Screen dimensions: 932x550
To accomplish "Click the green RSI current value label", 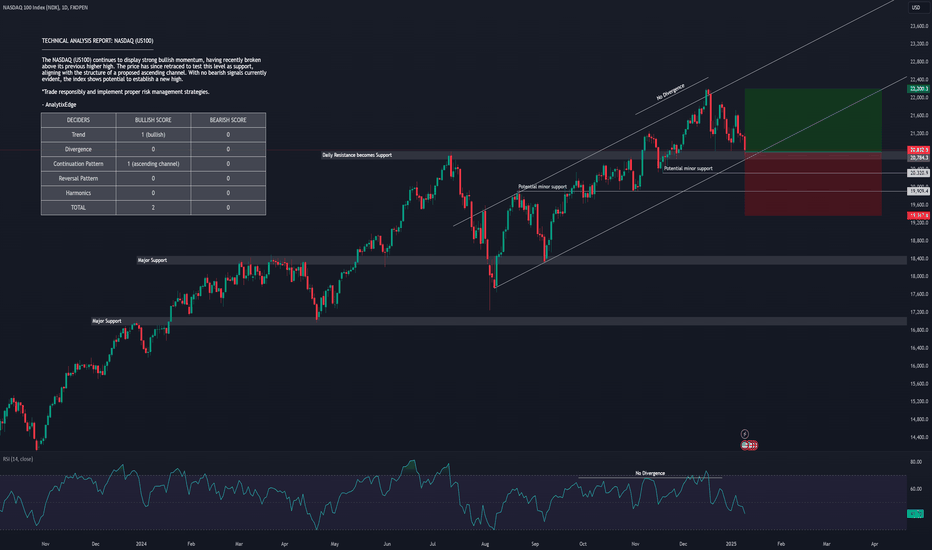I will [915, 513].
